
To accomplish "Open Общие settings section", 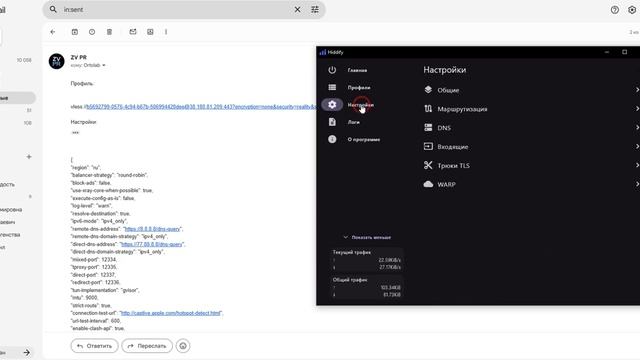I will coord(531,90).
